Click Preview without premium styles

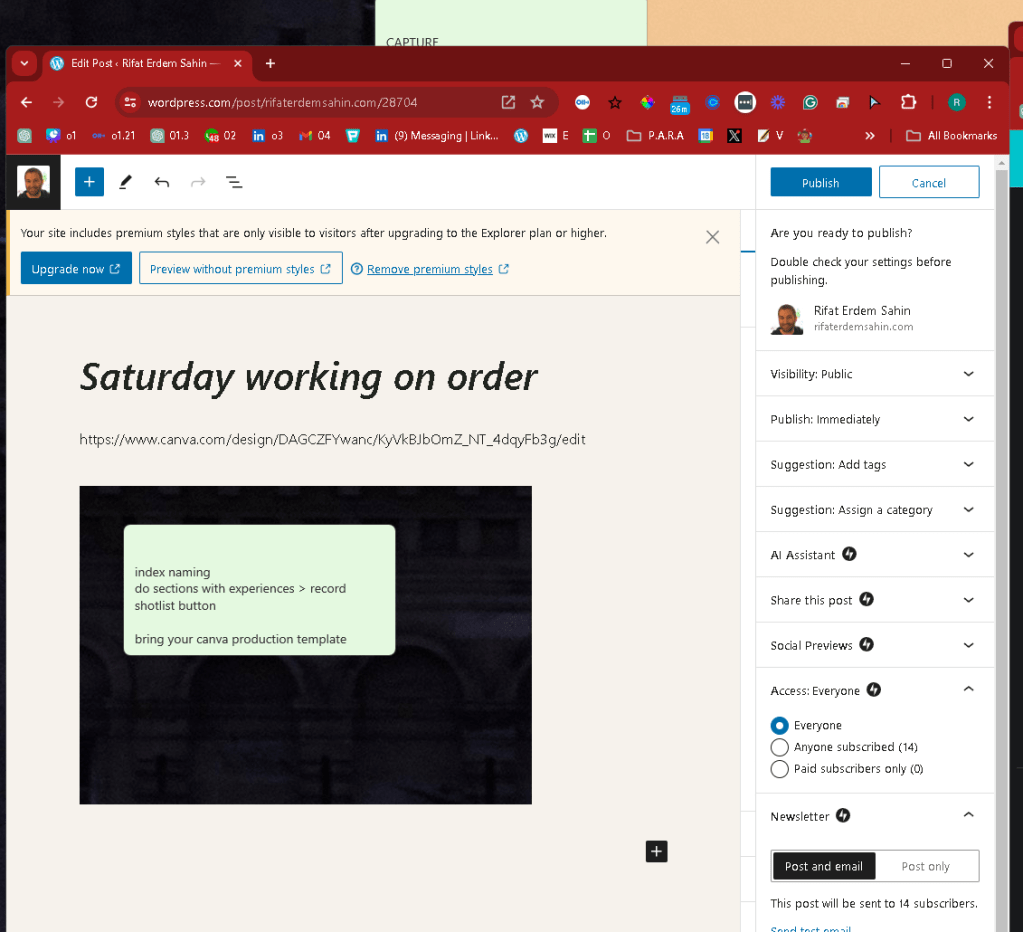(241, 268)
